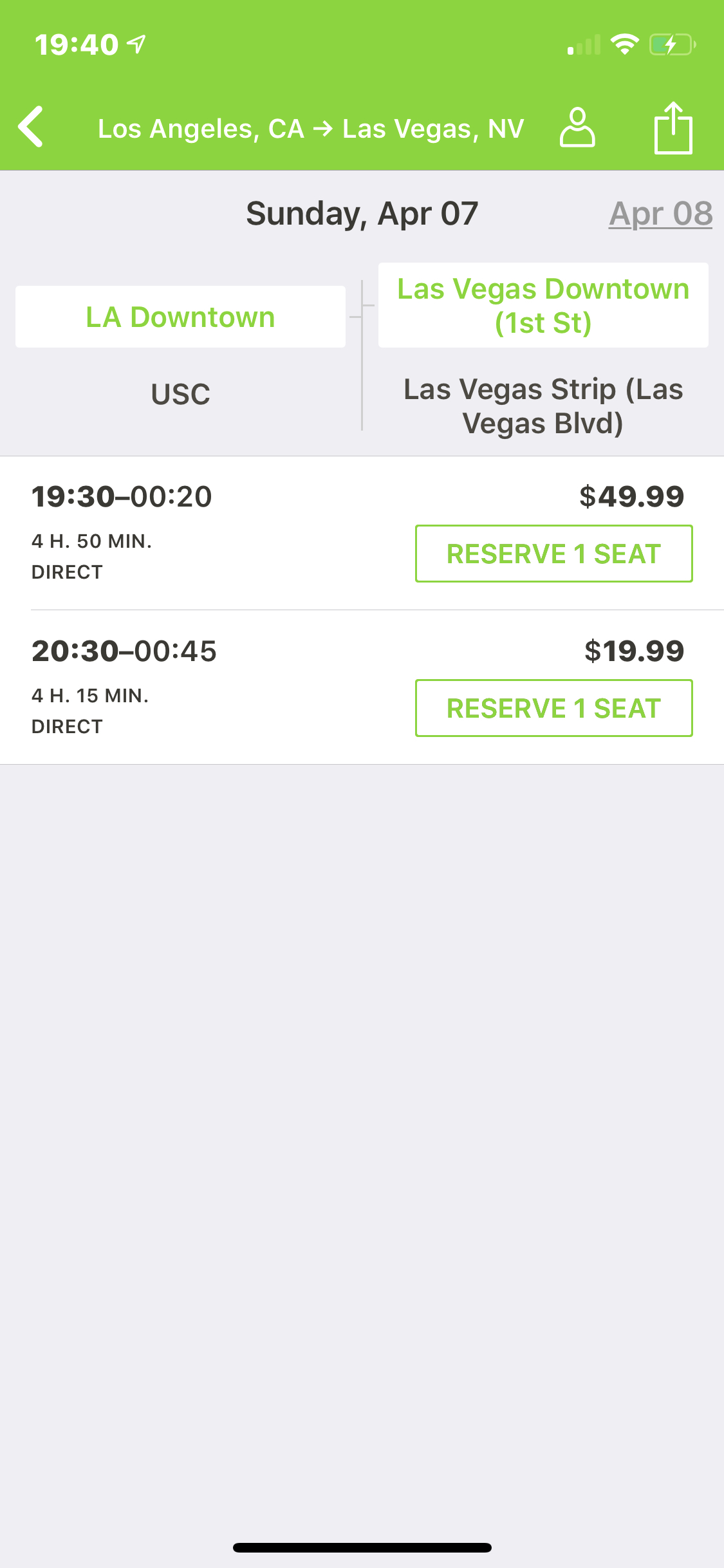The height and width of the screenshot is (1568, 724).
Task: Open the user profile icon
Action: point(577,127)
